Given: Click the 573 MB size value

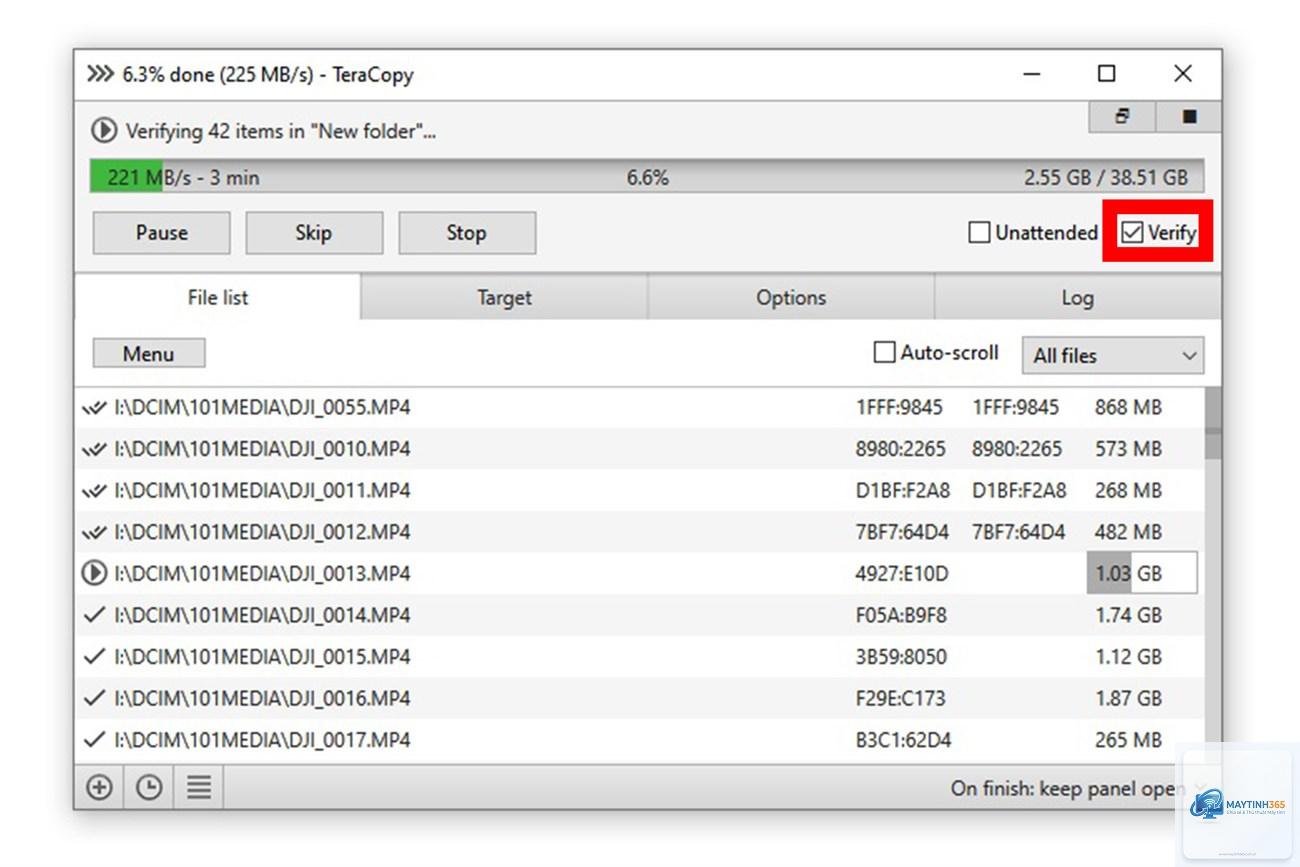Looking at the screenshot, I should point(1128,449).
